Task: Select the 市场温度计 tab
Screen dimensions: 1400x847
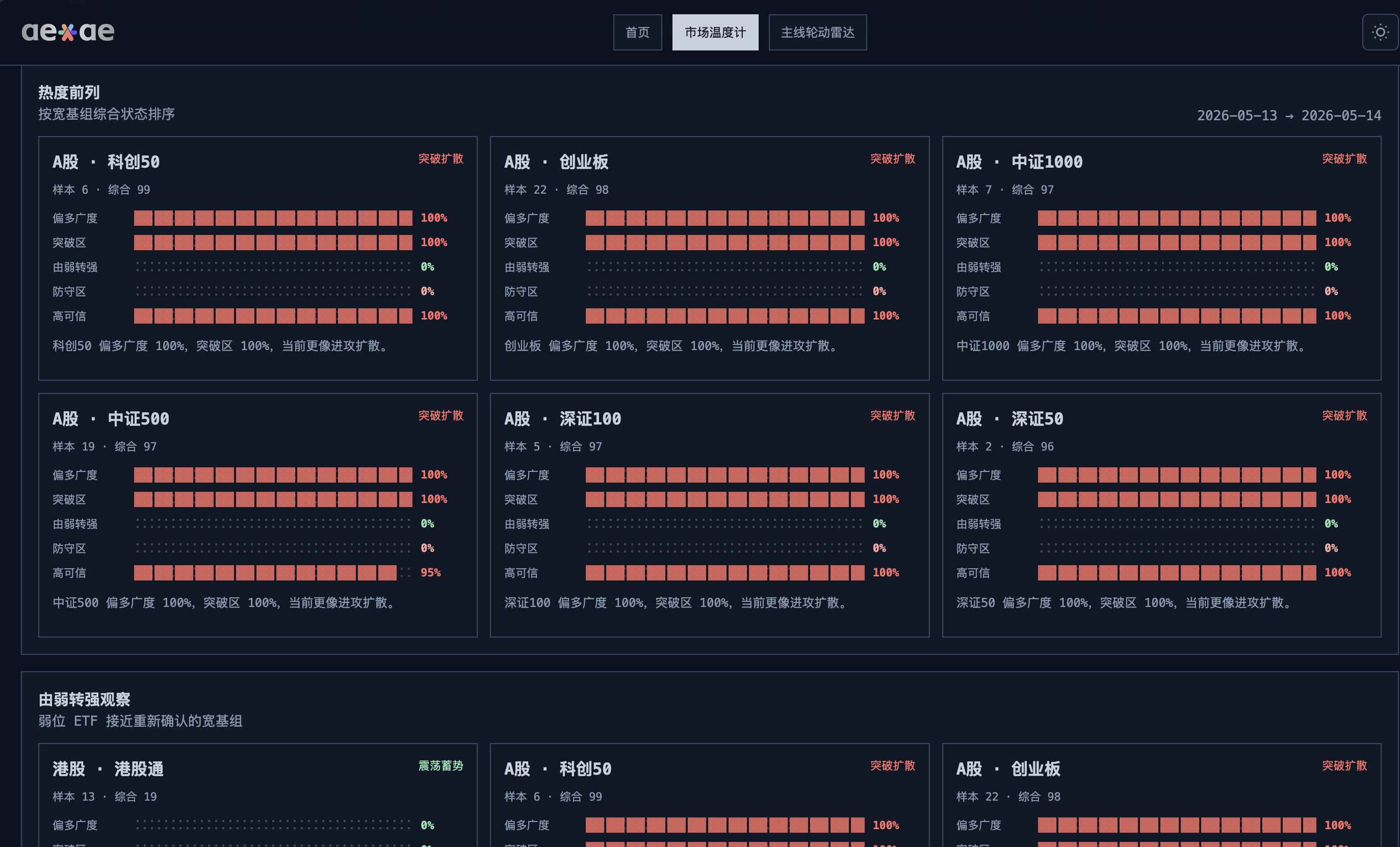Action: 715,33
